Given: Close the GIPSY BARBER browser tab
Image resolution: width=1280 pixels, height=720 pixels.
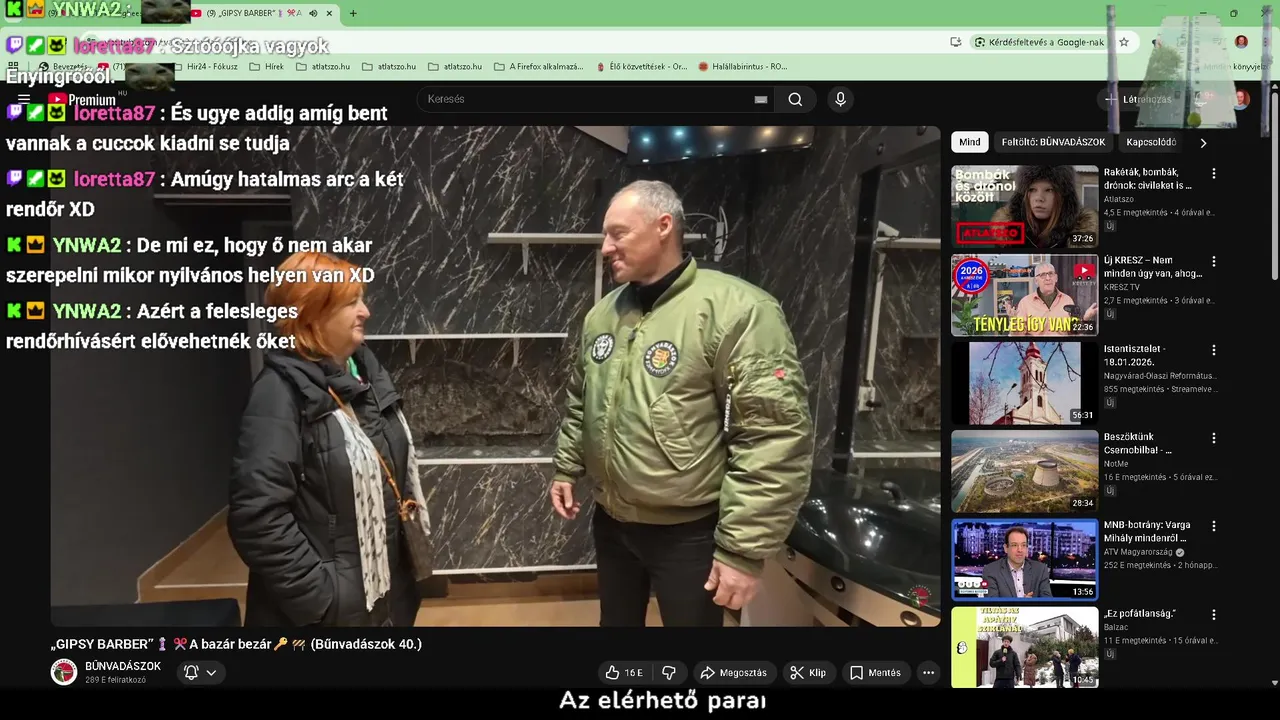Looking at the screenshot, I should 329,13.
